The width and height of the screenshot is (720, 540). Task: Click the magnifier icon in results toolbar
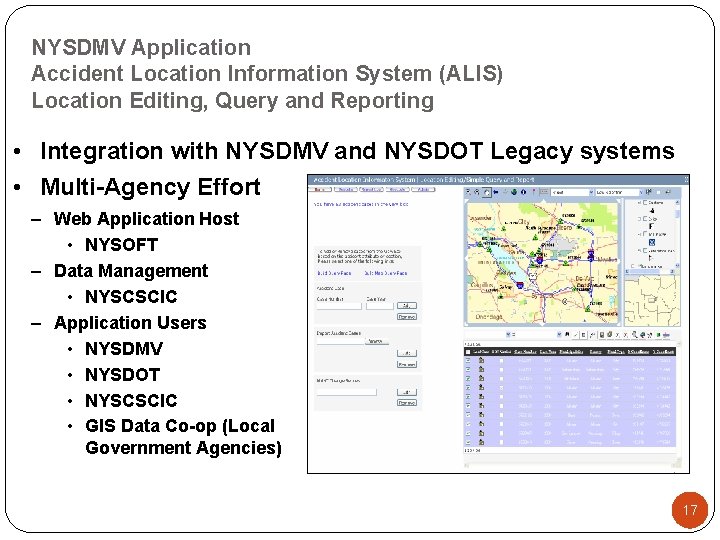click(634, 335)
